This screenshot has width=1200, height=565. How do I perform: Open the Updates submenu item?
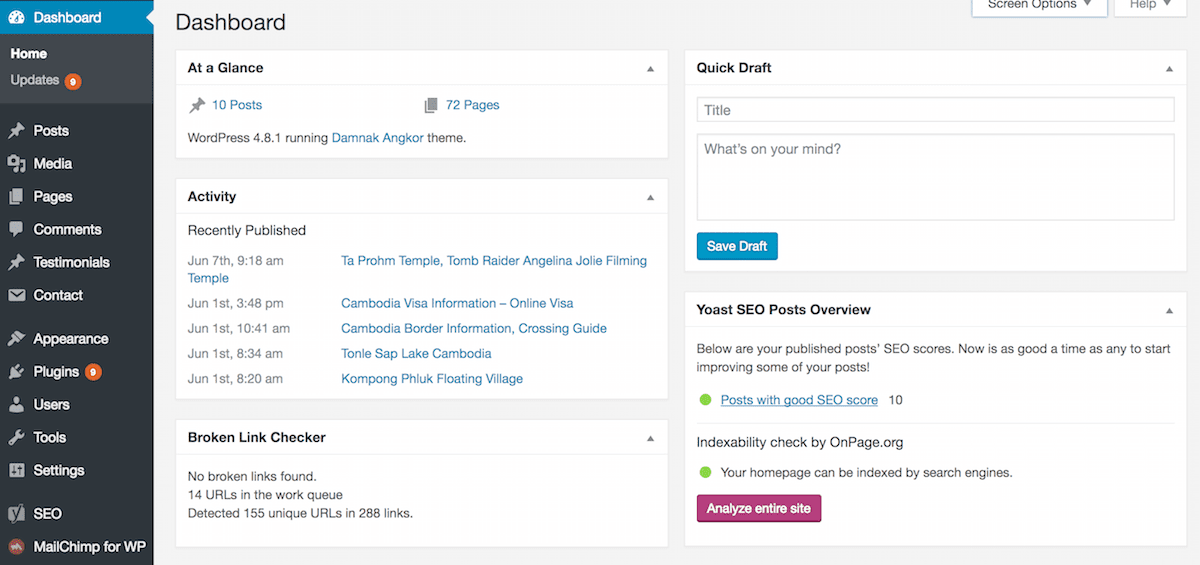point(35,80)
